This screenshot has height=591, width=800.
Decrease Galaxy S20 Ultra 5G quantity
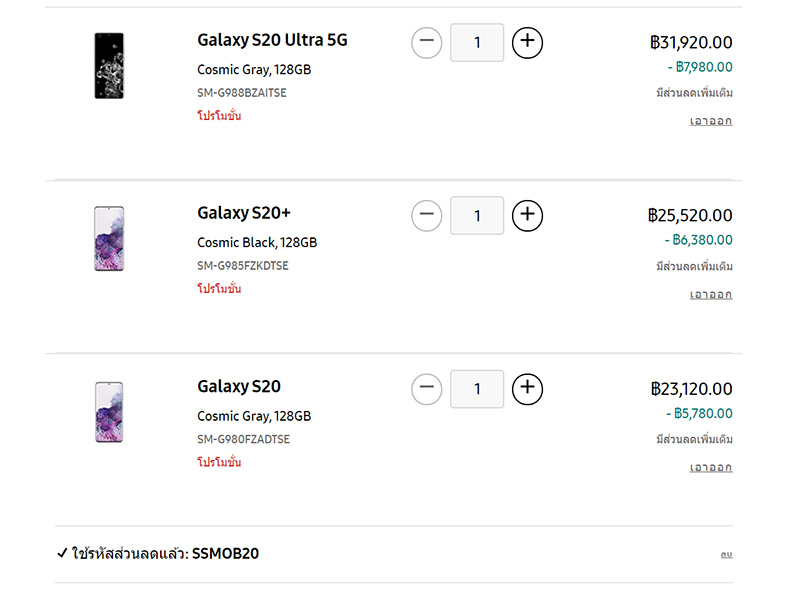click(426, 42)
